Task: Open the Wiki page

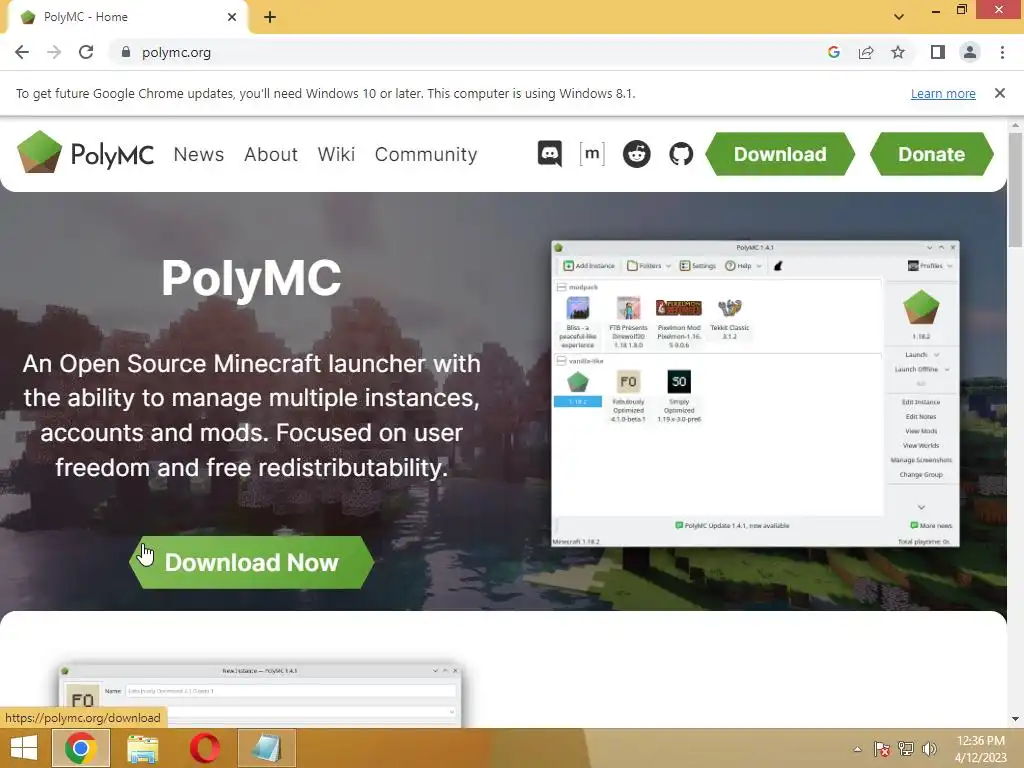Action: (x=336, y=154)
